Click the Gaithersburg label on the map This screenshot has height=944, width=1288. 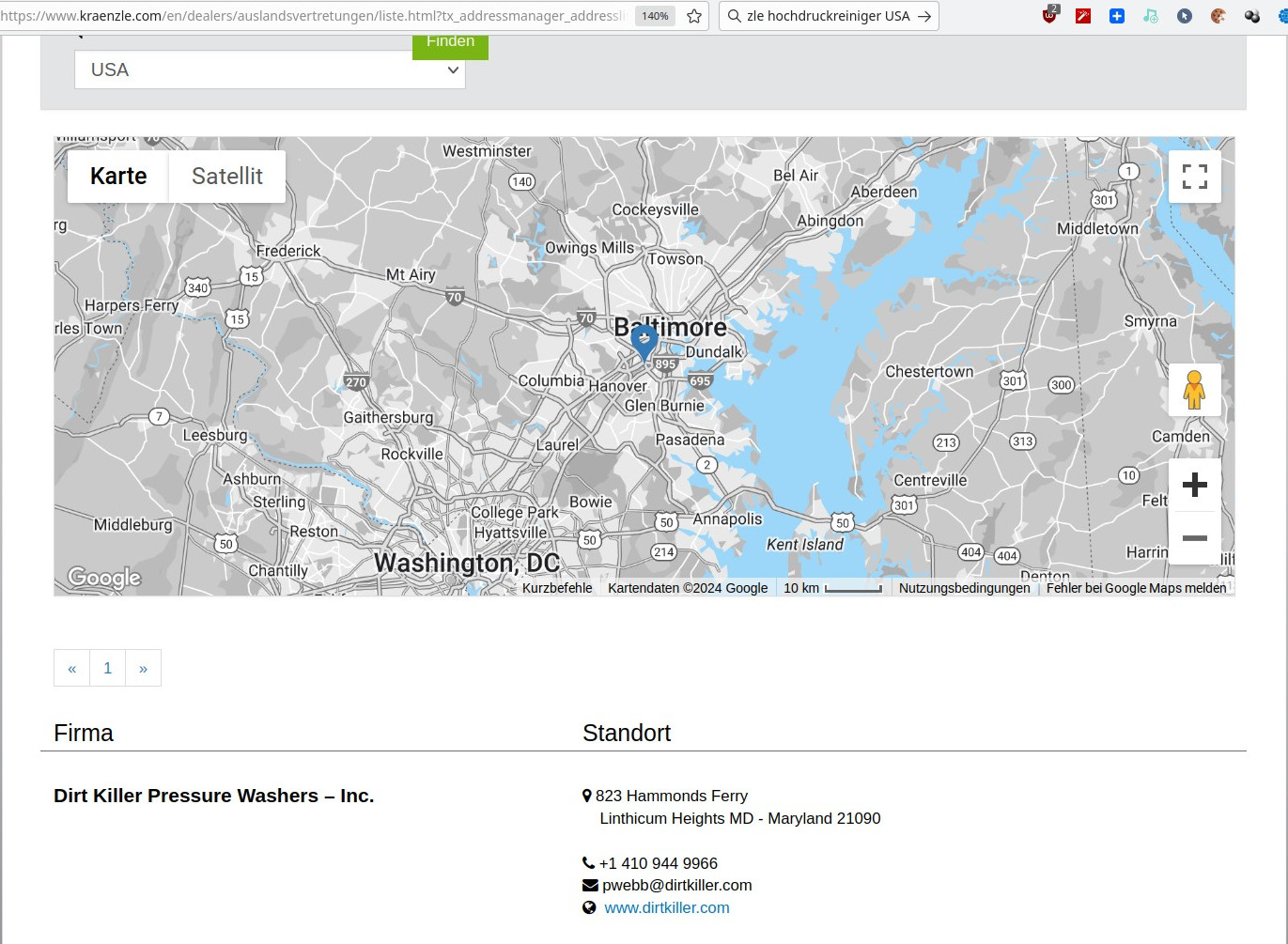tap(389, 417)
